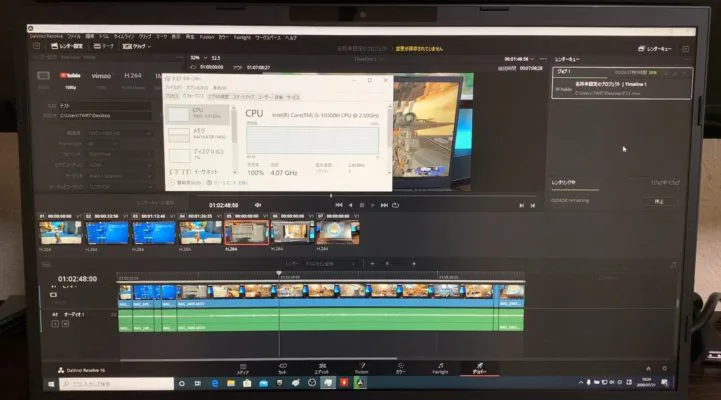Open the Color page icon
Viewport: 721px width, 400px height.
point(401,369)
